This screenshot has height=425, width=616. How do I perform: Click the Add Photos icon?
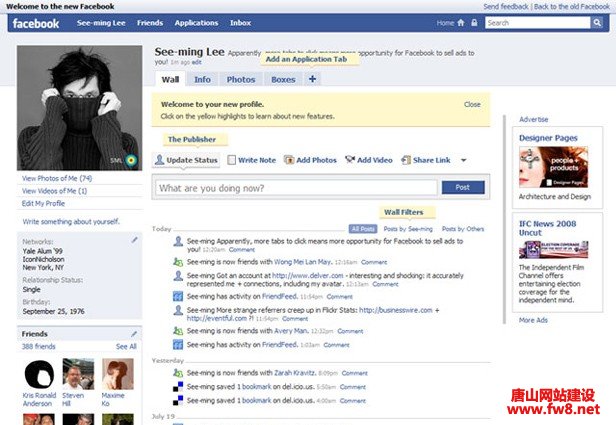289,160
